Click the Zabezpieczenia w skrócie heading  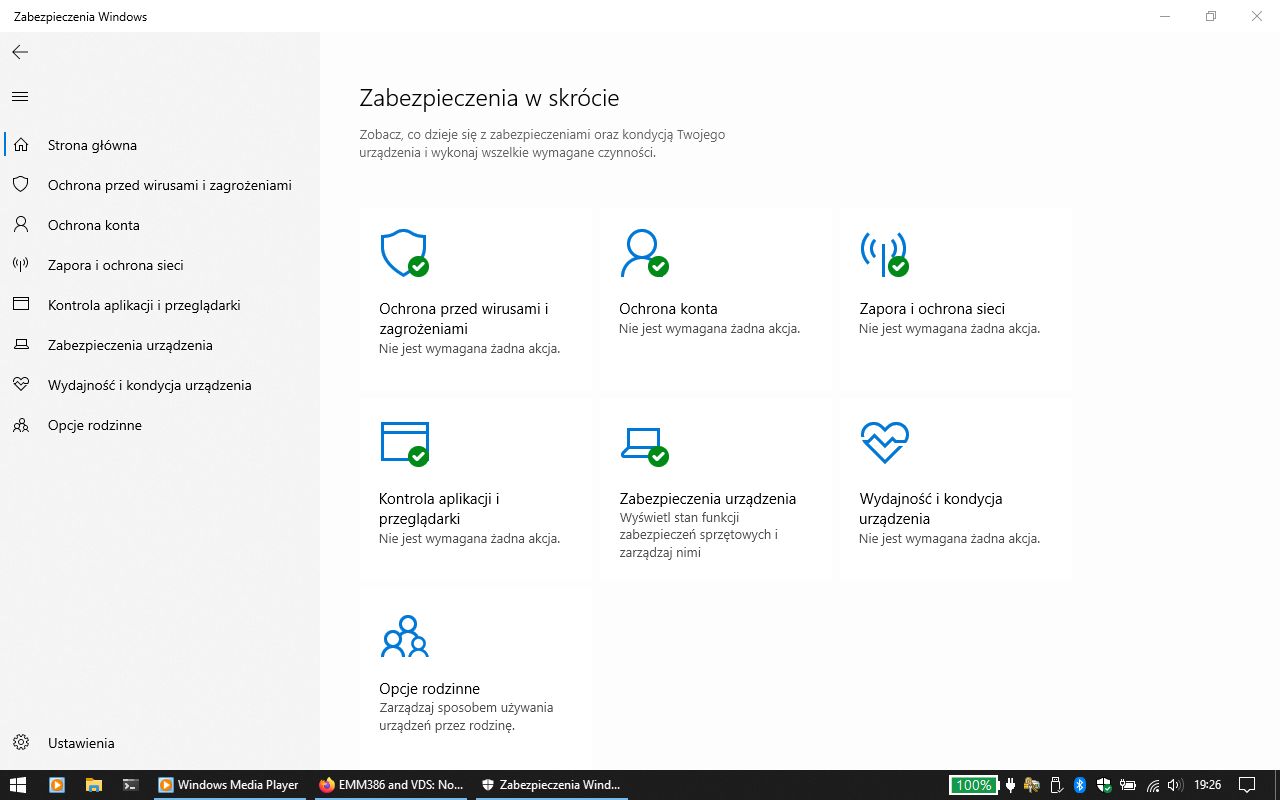[x=489, y=98]
